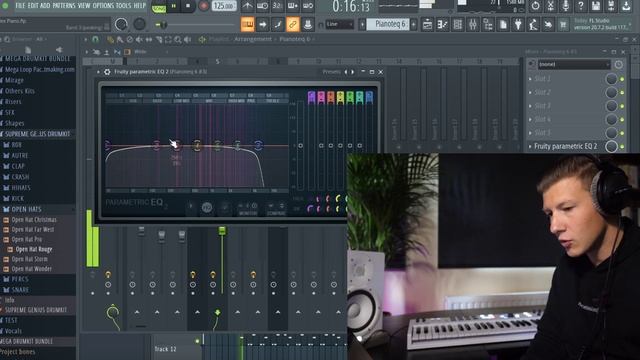Open the Line snap dropdown
The height and width of the screenshot is (360, 640).
pos(339,24)
